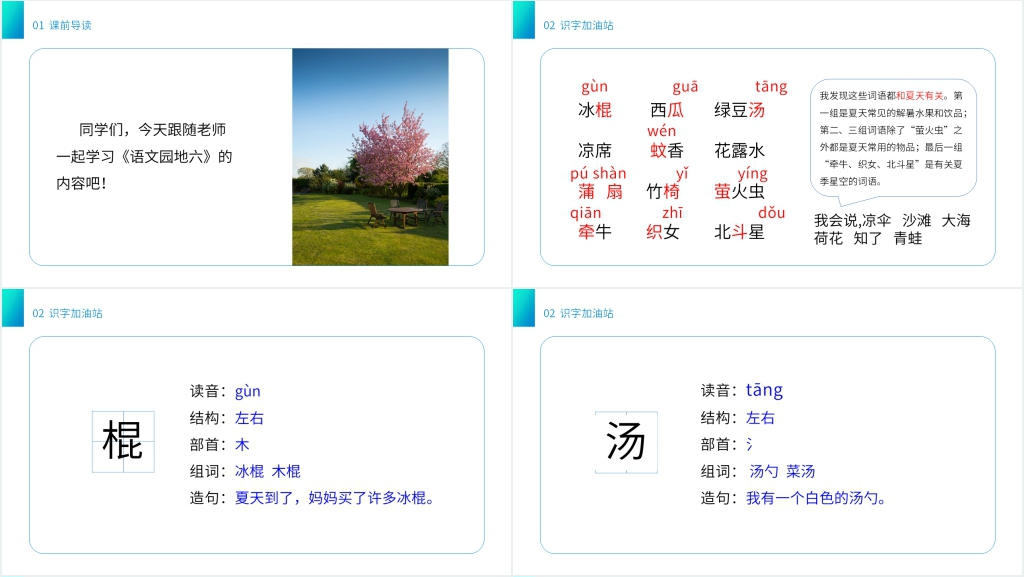The height and width of the screenshot is (577, 1024).
Task: Select the blue pinyin gùn after 读音
Action: pyautogui.click(x=248, y=391)
